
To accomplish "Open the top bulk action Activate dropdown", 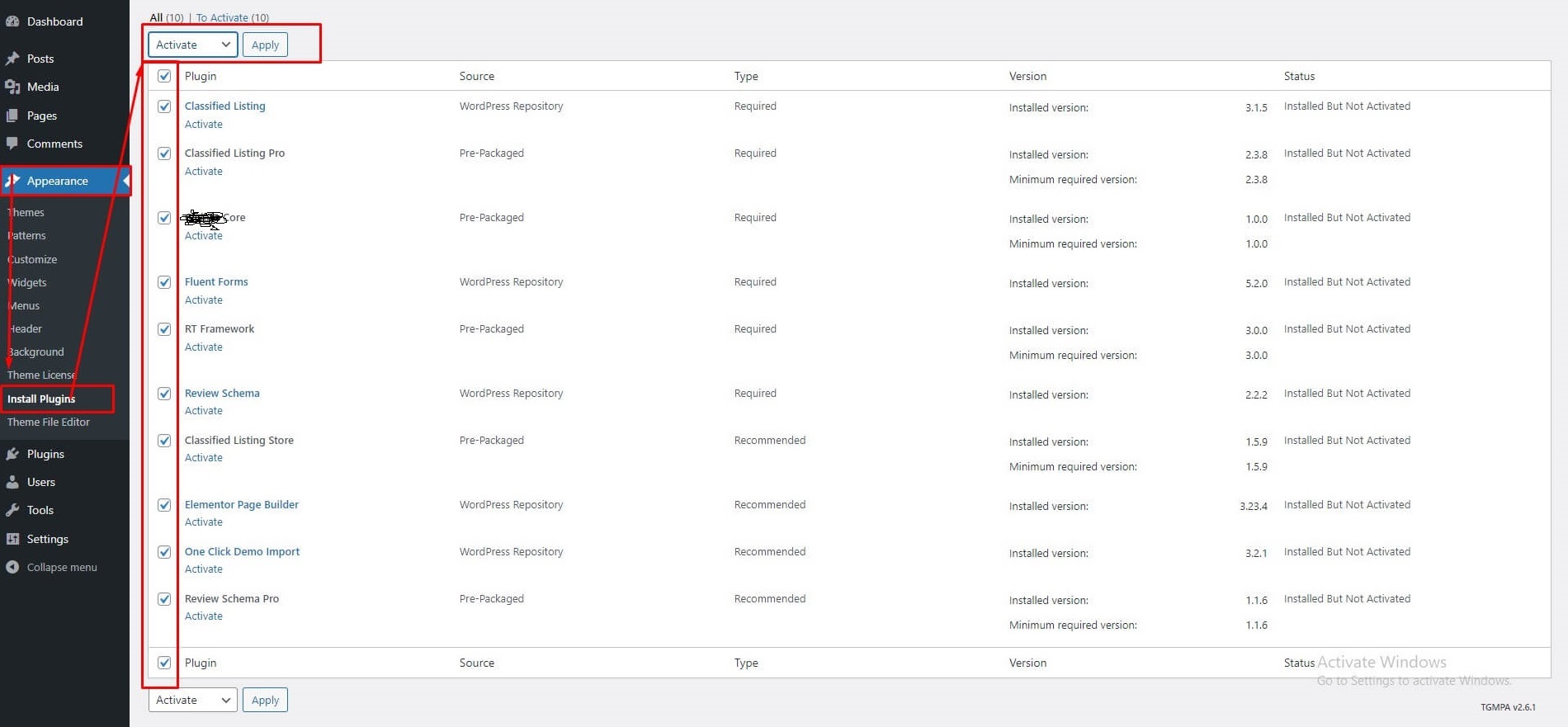I will (x=193, y=45).
